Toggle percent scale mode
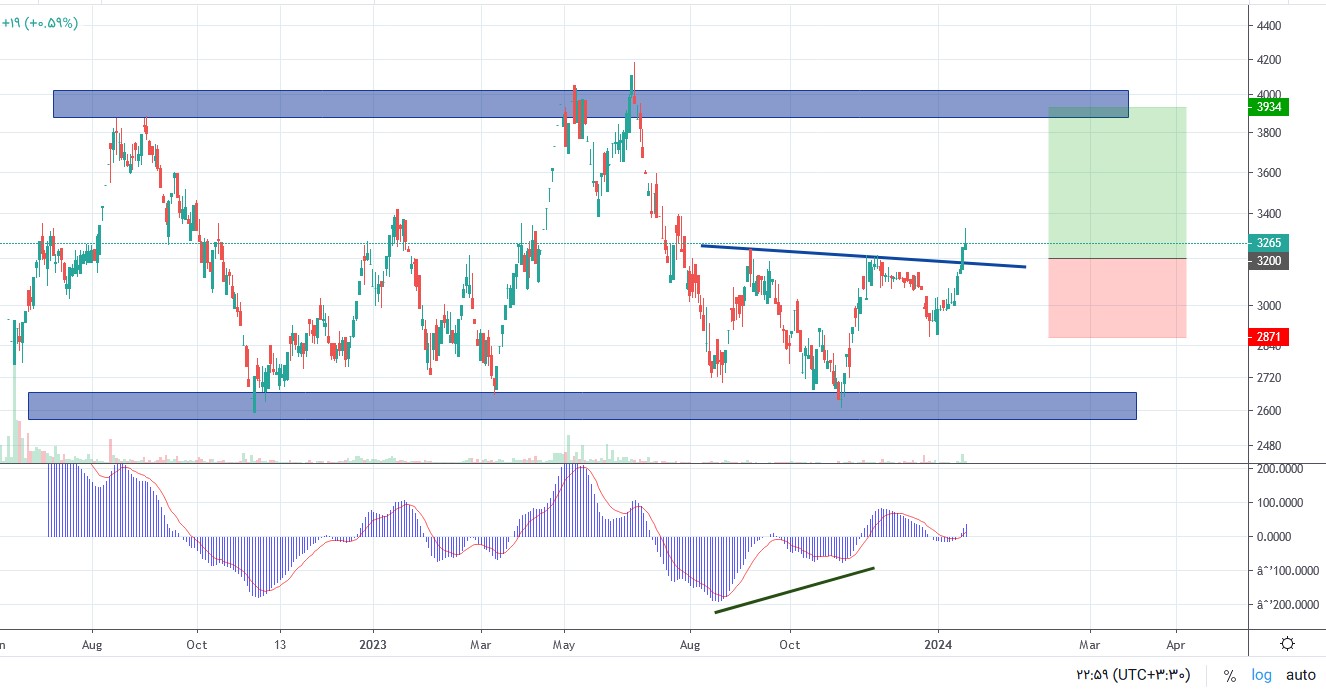Viewport: 1326px width, 689px height. [1230, 676]
